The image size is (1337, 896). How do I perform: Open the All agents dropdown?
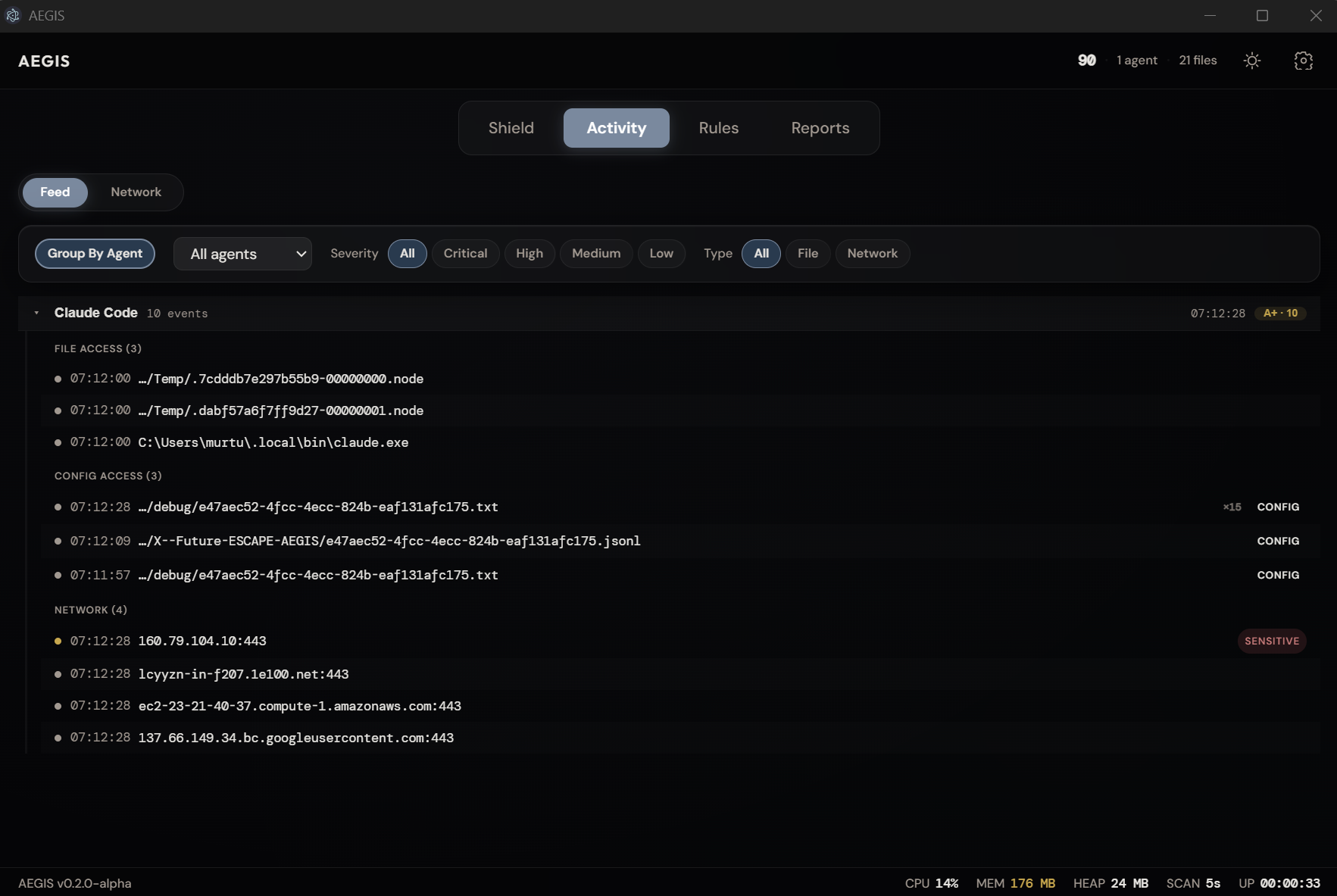click(x=242, y=254)
